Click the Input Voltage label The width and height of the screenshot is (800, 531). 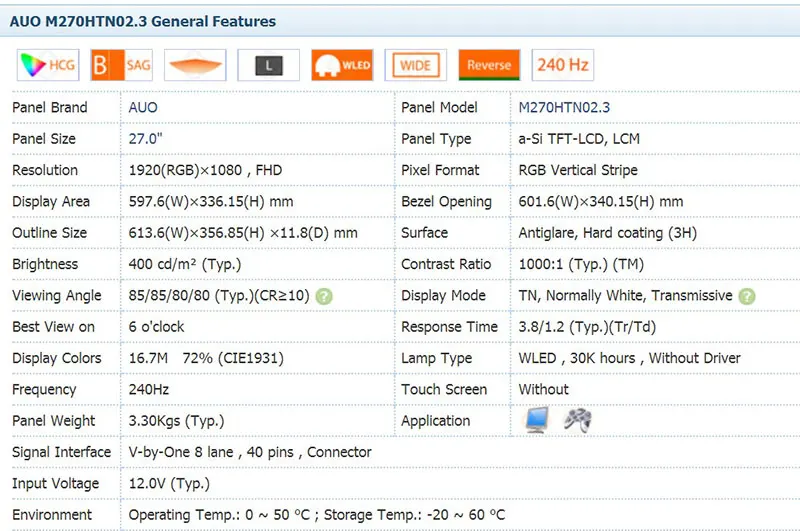(x=56, y=484)
